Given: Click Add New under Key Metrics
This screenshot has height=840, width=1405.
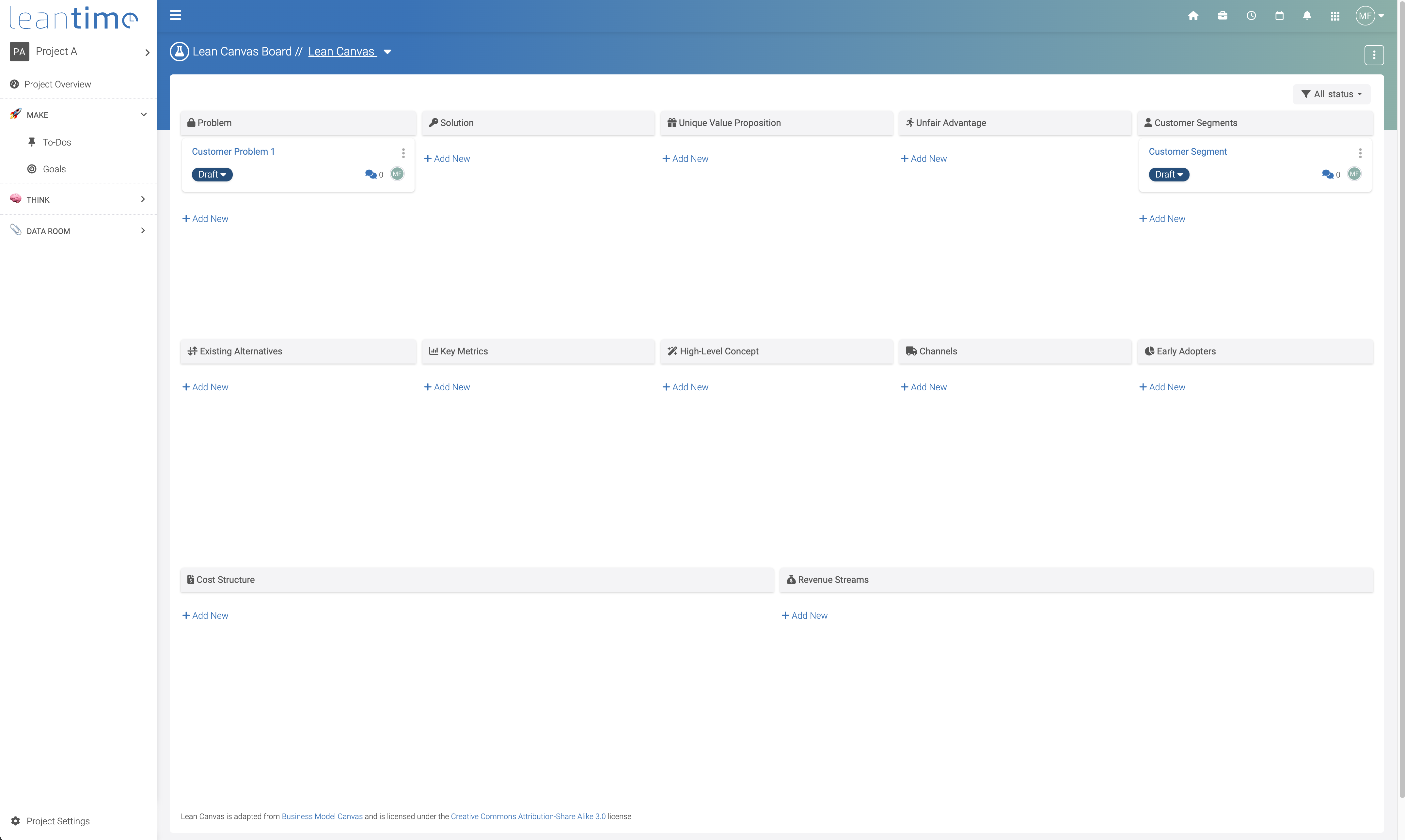Looking at the screenshot, I should click(447, 387).
